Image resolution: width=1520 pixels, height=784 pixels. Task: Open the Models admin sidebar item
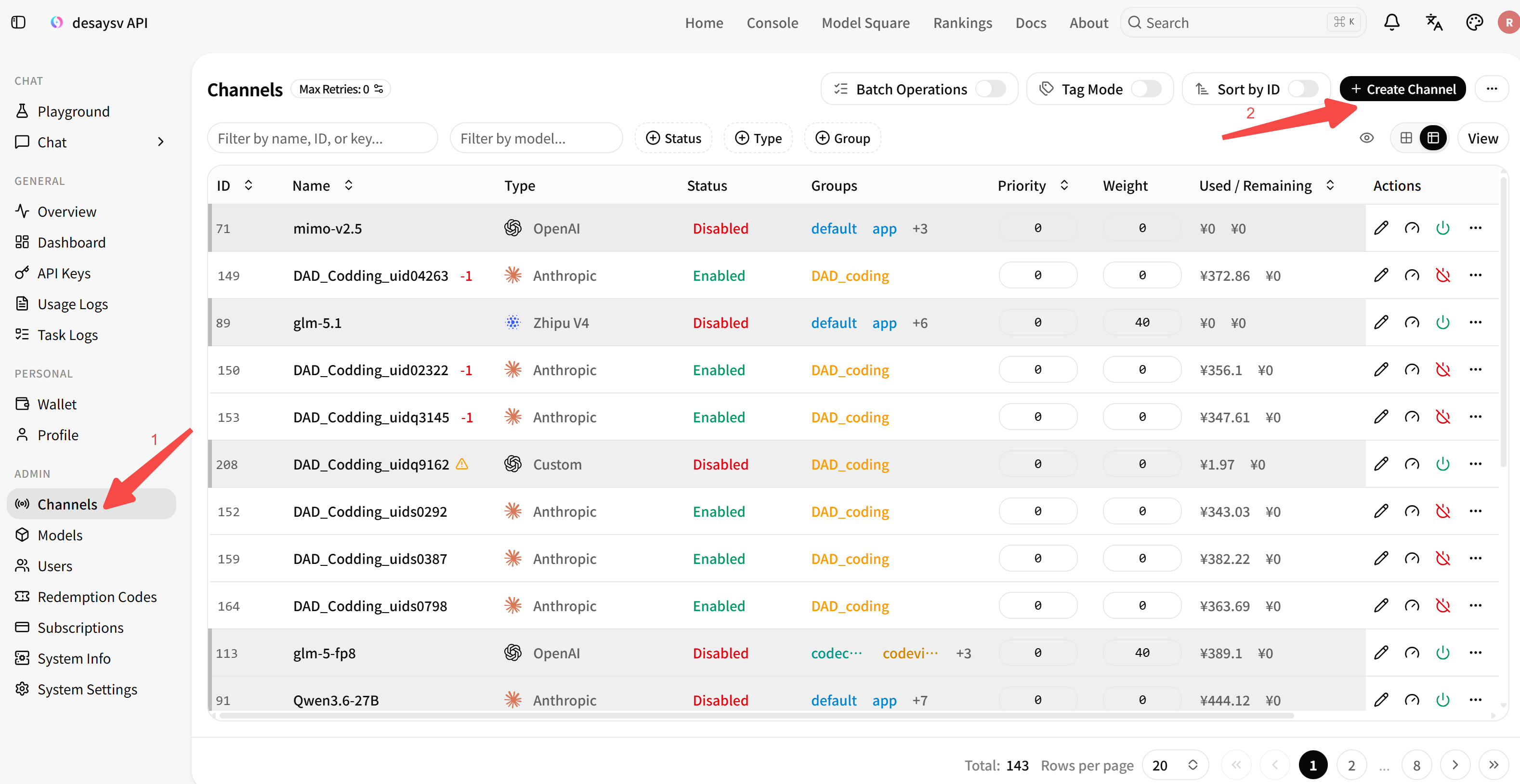click(92, 535)
